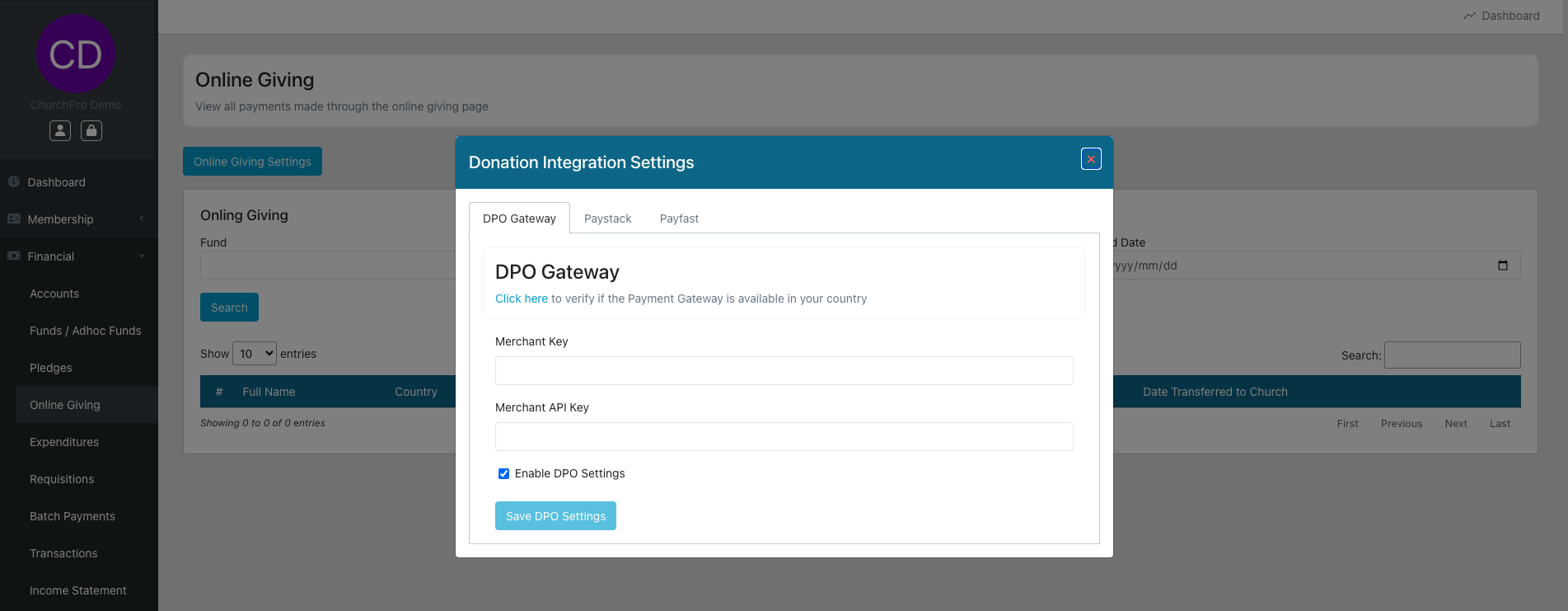Click the Fund input field
Viewport: 1568px width, 611px height.
pos(328,266)
